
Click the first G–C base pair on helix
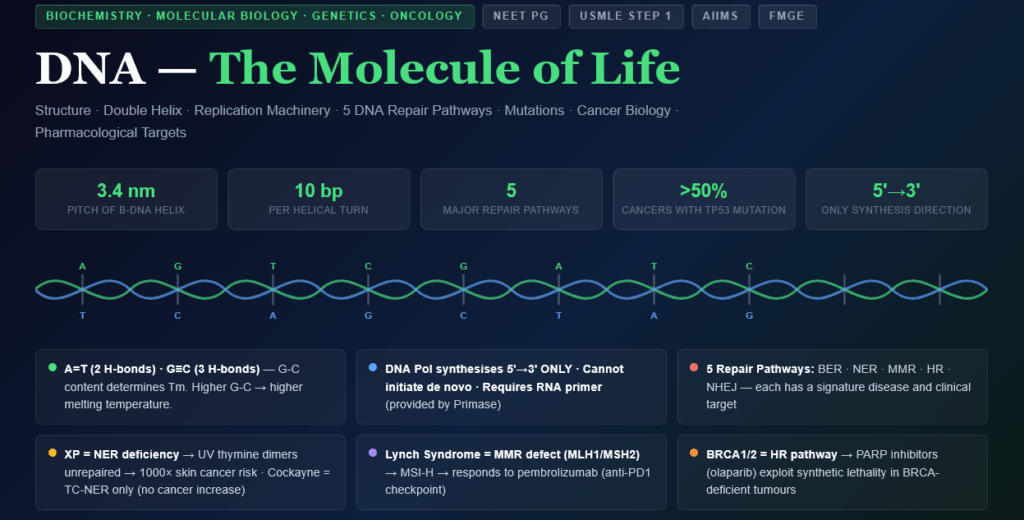(178, 290)
